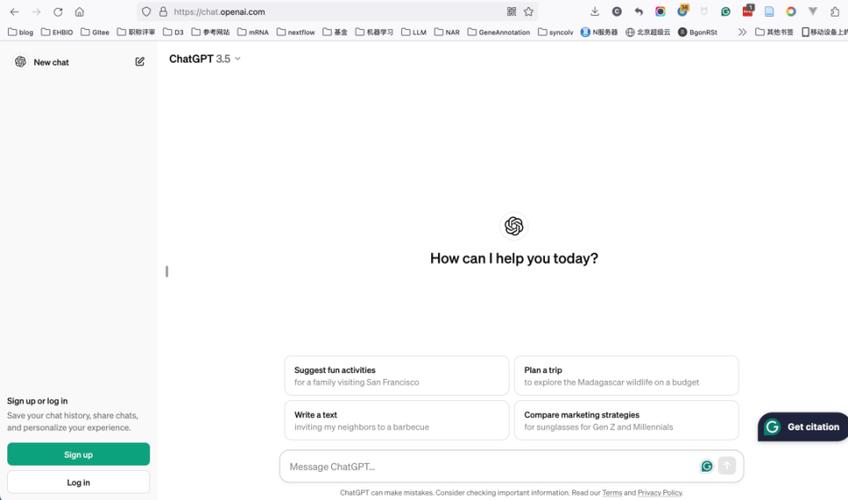Expand the ChatGPT 3.5 model dropdown
The width and height of the screenshot is (848, 500).
(x=204, y=58)
